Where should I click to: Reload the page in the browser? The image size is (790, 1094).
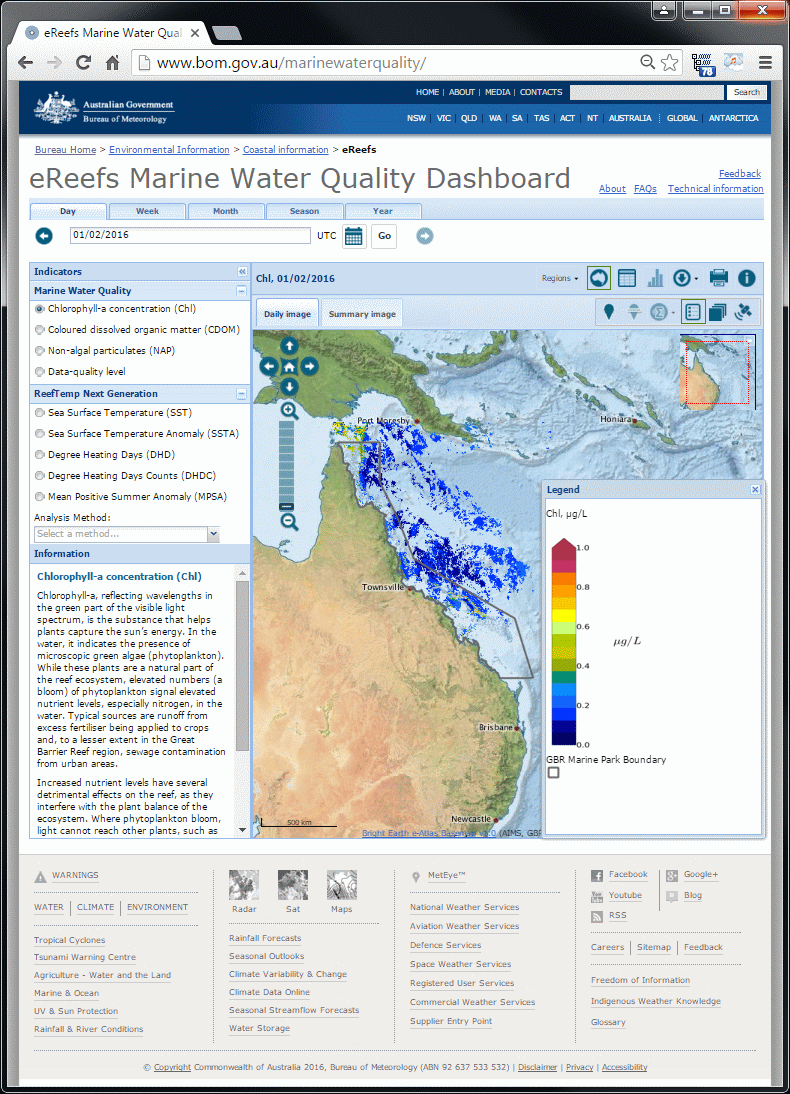click(x=83, y=62)
